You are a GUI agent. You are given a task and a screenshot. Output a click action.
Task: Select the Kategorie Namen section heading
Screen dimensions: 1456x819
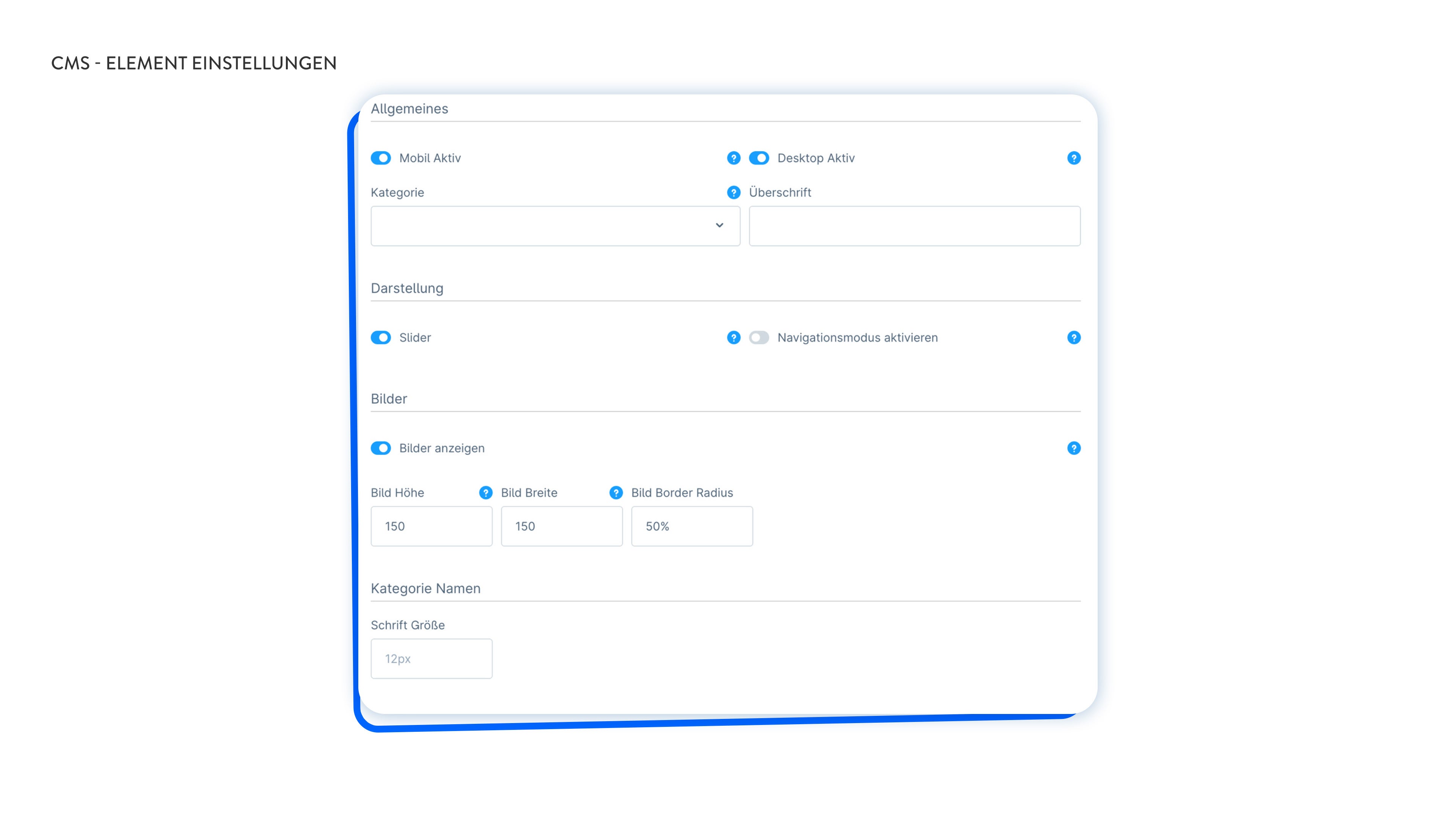[425, 588]
